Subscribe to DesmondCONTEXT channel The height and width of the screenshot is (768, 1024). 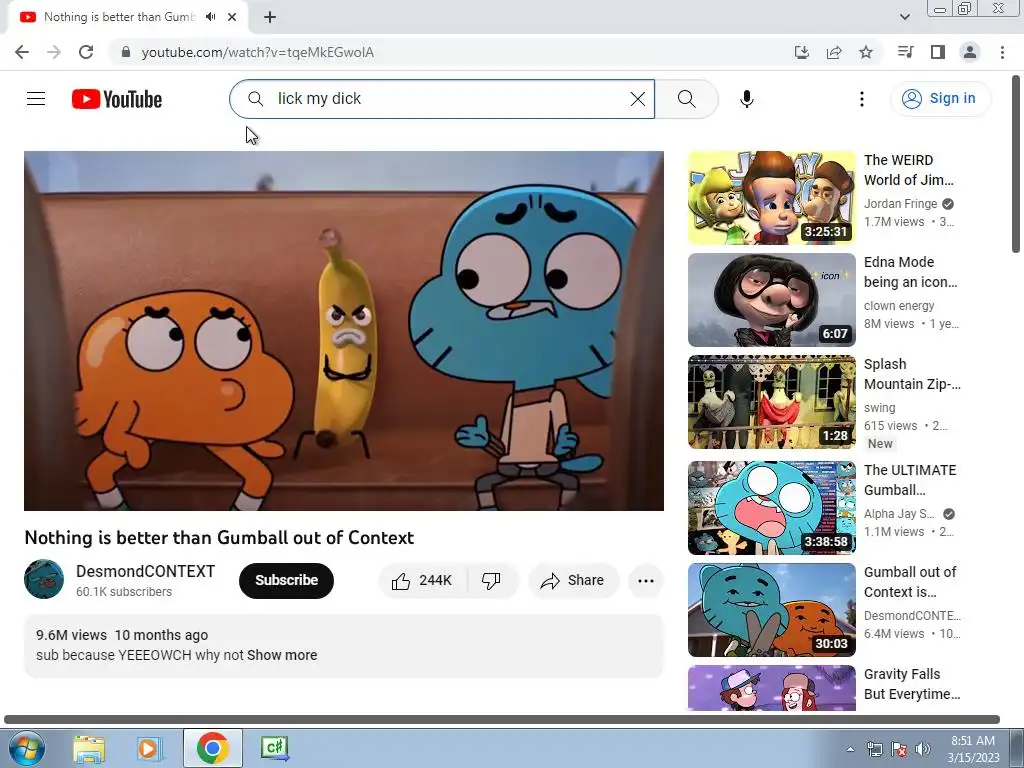(x=286, y=581)
